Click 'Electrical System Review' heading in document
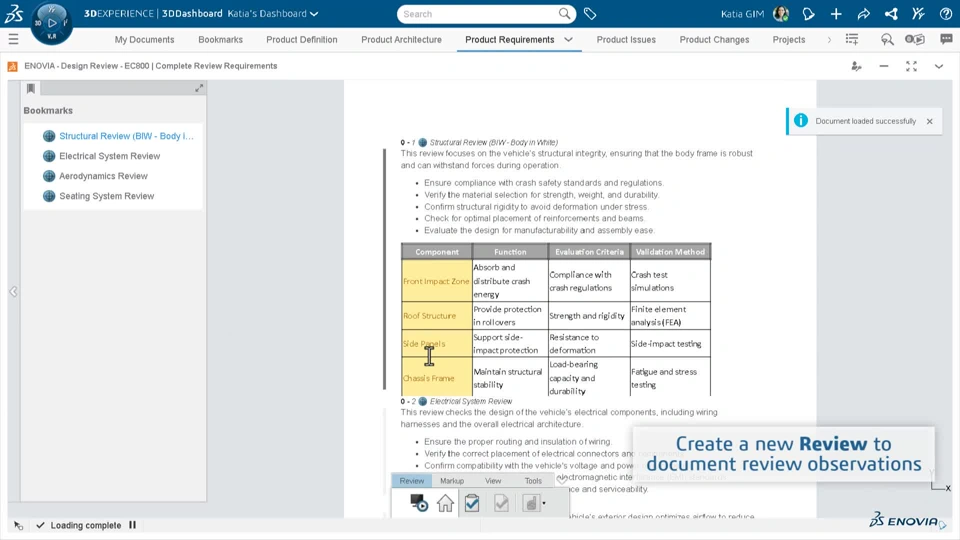 [470, 402]
